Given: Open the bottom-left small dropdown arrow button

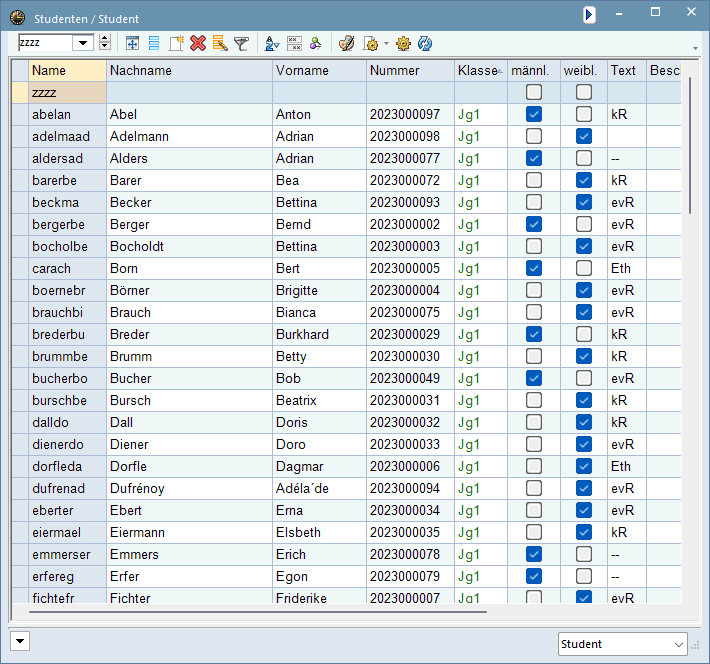Looking at the screenshot, I should tap(19, 641).
